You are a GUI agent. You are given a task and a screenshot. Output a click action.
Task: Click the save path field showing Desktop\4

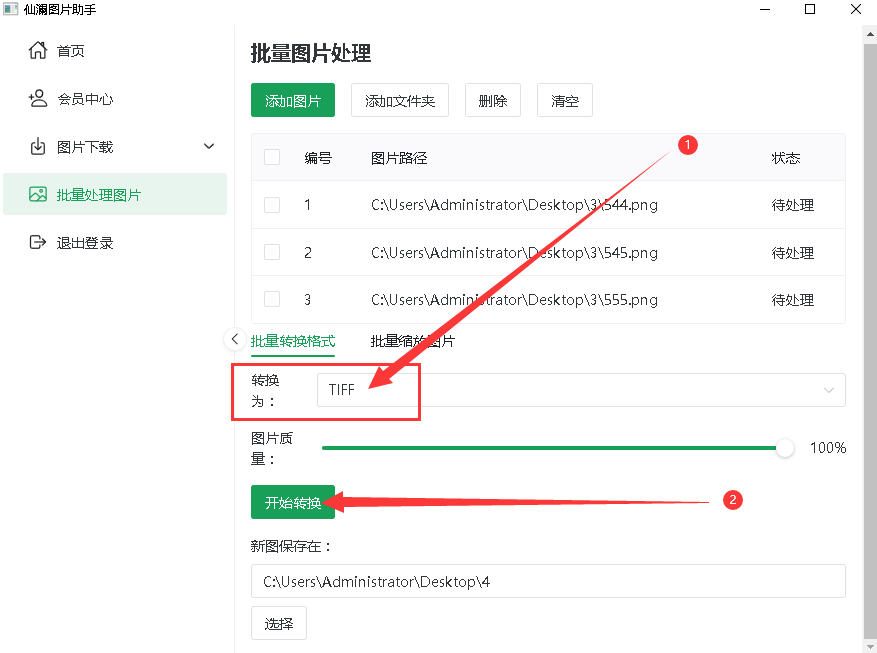coord(548,581)
